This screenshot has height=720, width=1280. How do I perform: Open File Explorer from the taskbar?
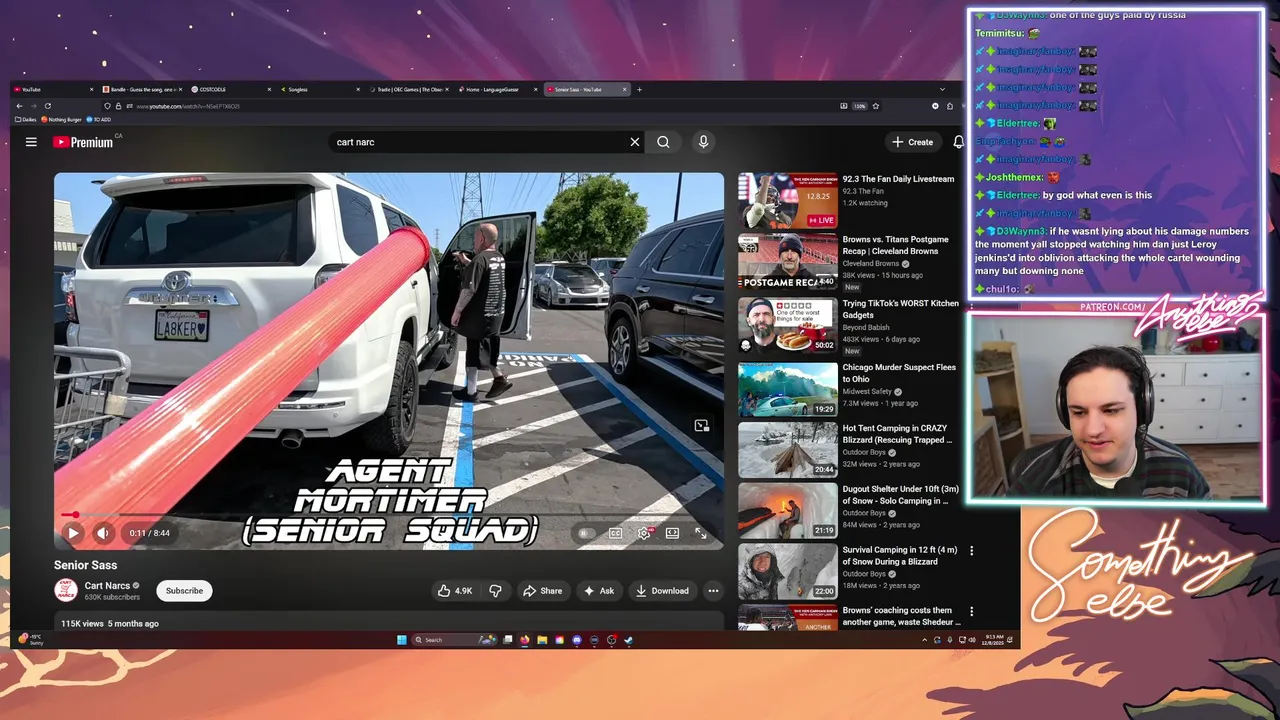[542, 640]
